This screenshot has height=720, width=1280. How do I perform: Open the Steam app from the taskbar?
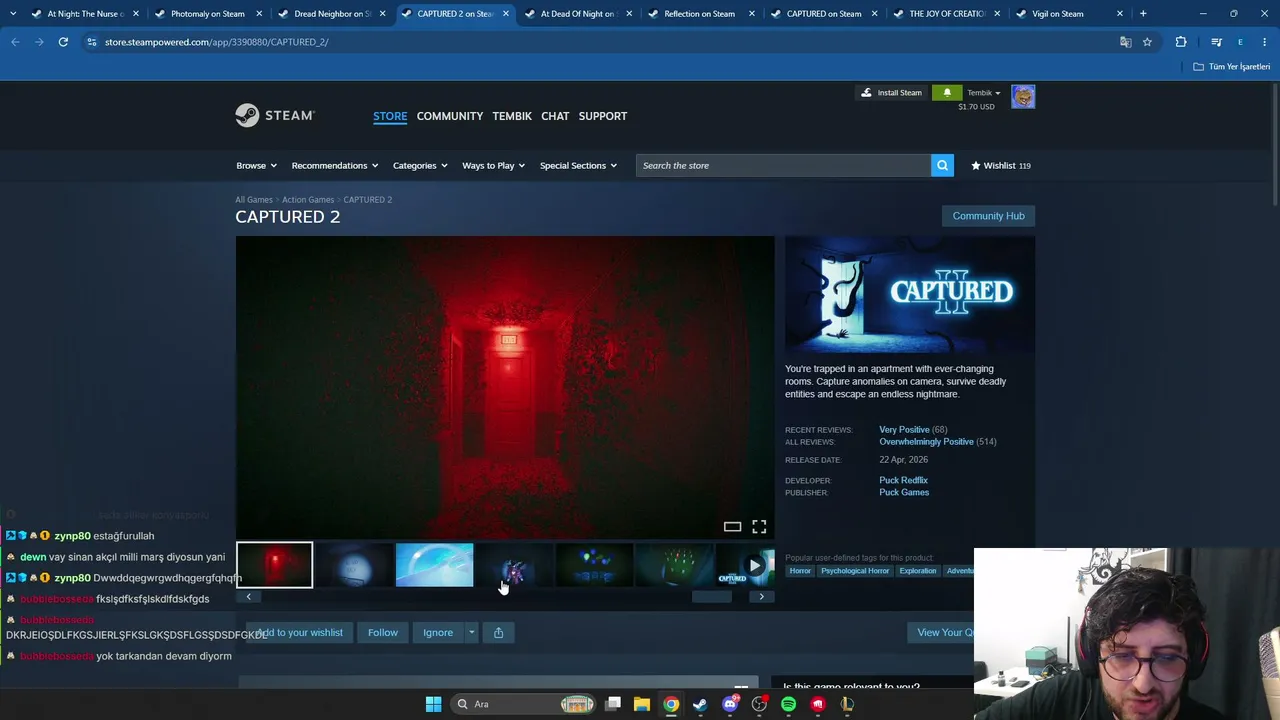[700, 704]
